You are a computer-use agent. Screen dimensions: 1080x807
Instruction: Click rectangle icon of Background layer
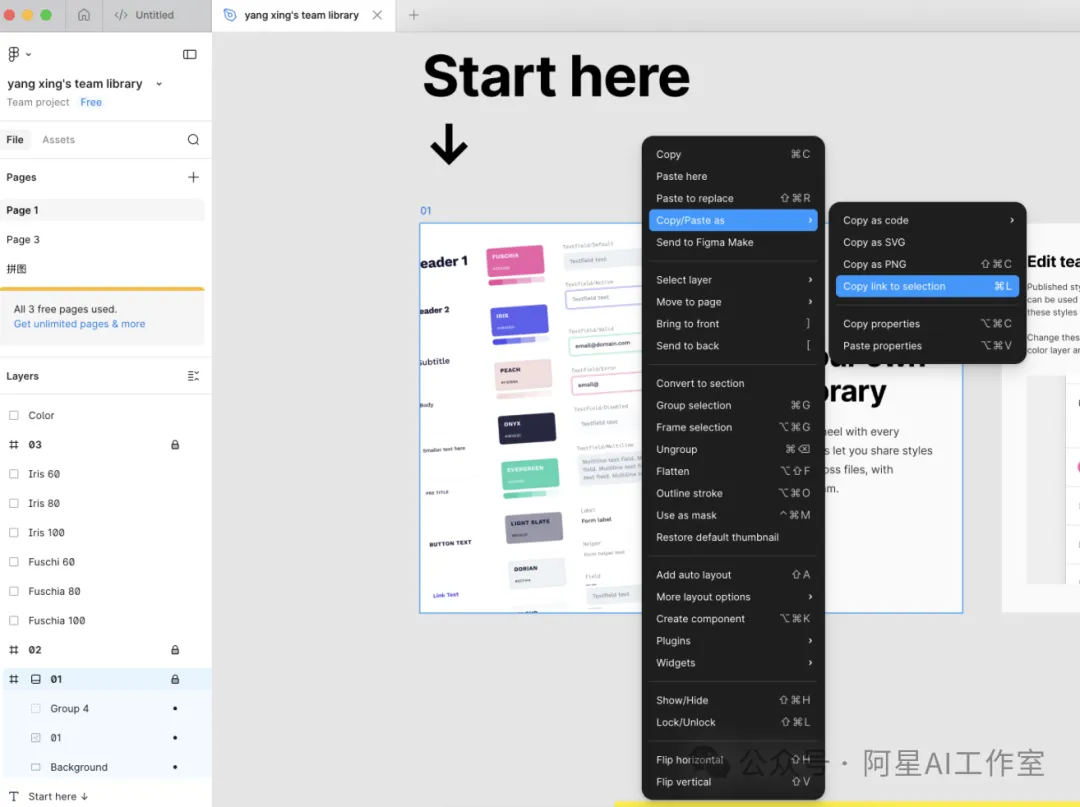click(x=36, y=767)
